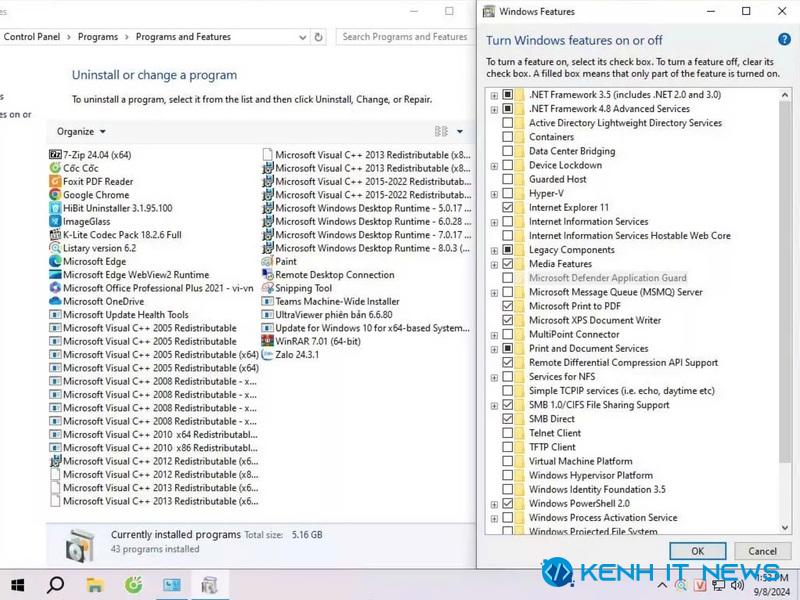Click the Remote Desktop Connection icon
Viewport: 800px width, 600px height.
coord(267,274)
